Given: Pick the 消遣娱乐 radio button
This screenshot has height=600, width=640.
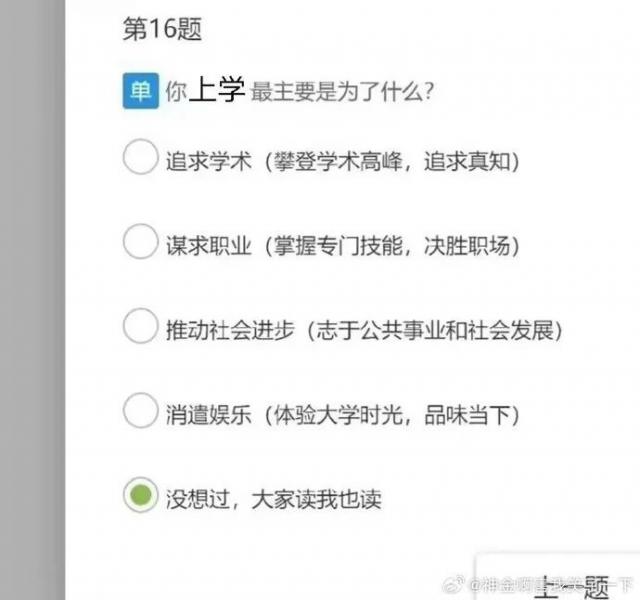Looking at the screenshot, I should (x=140, y=410).
